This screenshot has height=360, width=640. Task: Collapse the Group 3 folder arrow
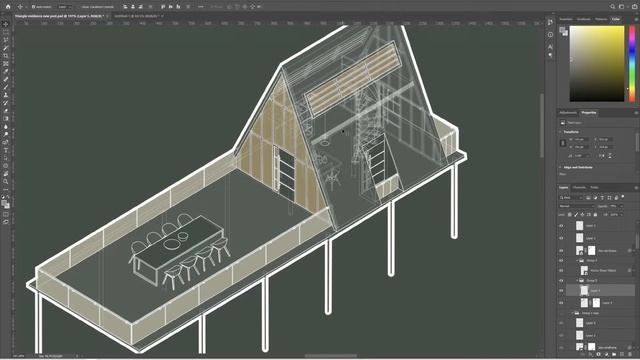(x=577, y=280)
